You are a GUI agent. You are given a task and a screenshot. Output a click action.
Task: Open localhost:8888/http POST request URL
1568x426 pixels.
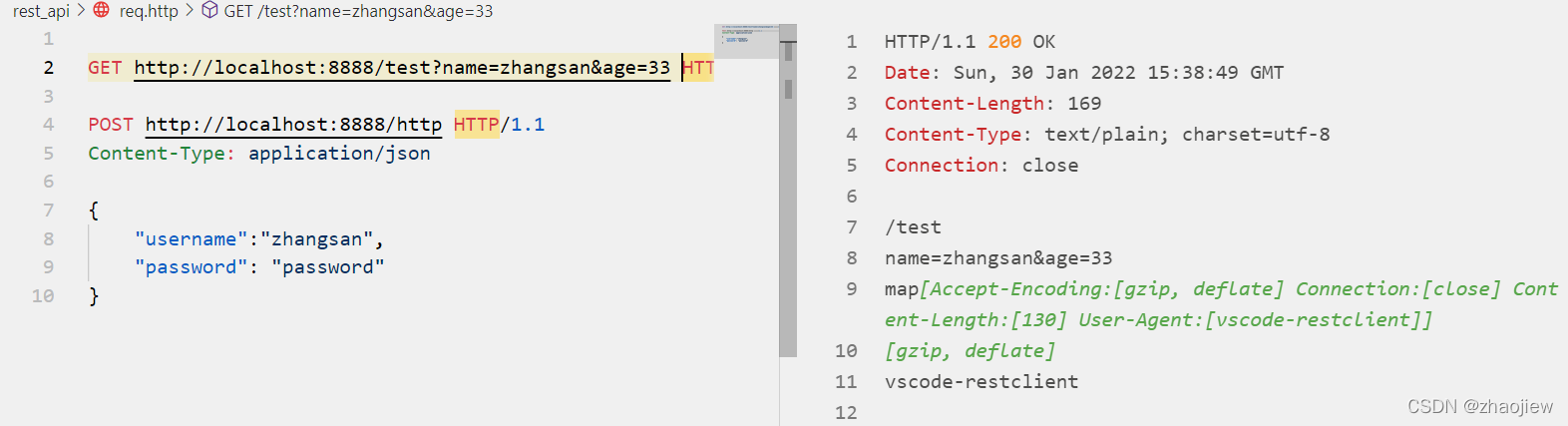(293, 125)
